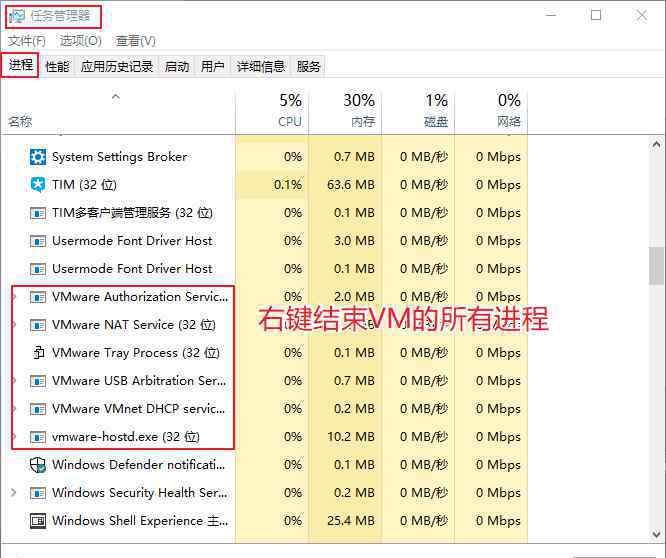The height and width of the screenshot is (558, 666).
Task: Sort by the 网络 column header
Action: 491,112
